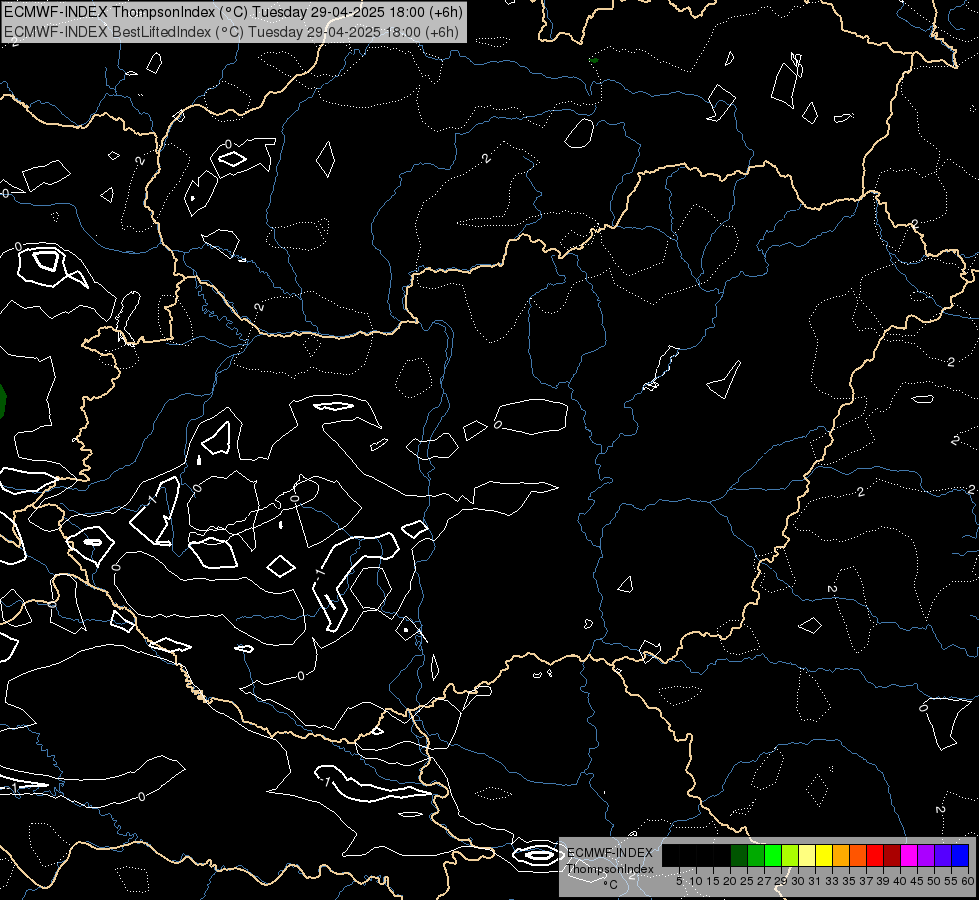Select the violet 50–55 legend swatch
The width and height of the screenshot is (979, 900).
tap(943, 855)
